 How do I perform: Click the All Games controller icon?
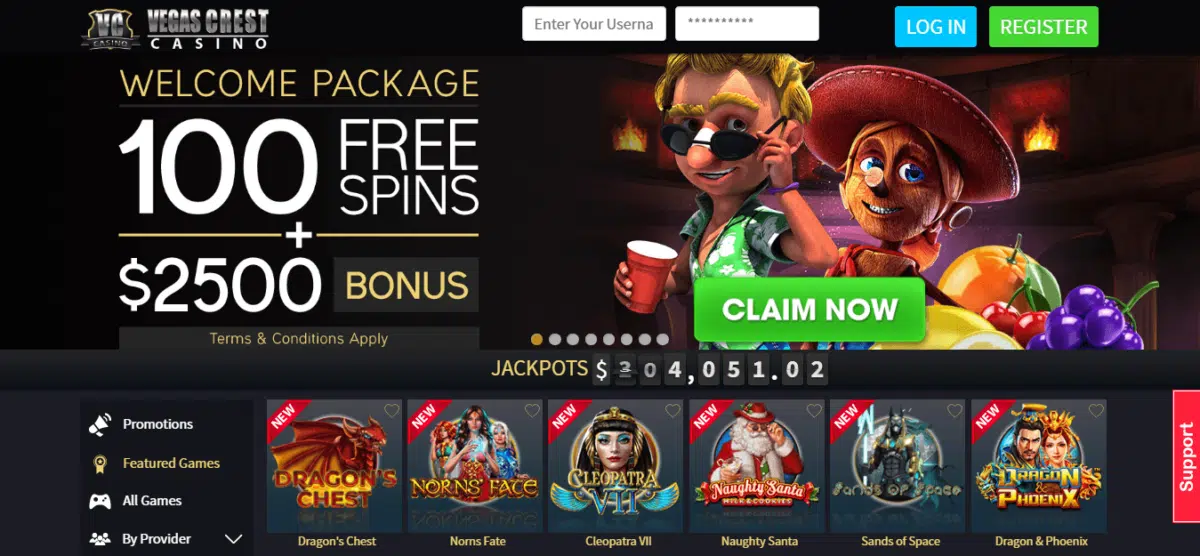pos(99,501)
